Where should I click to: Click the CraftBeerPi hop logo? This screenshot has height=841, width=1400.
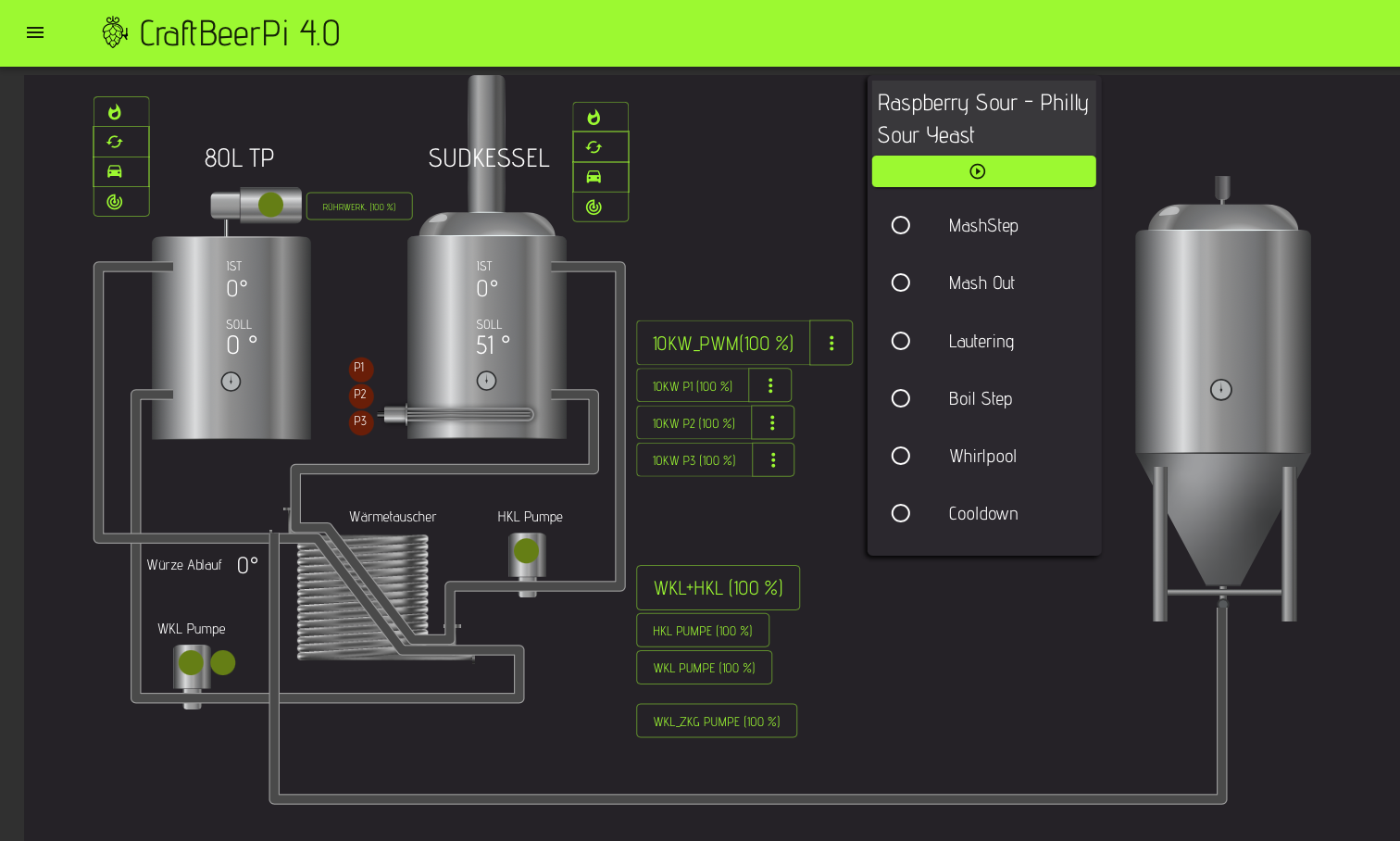pyautogui.click(x=115, y=33)
